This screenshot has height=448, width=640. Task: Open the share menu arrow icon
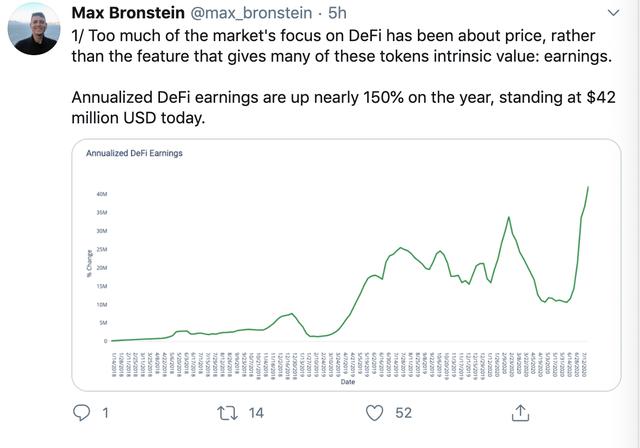pos(520,411)
